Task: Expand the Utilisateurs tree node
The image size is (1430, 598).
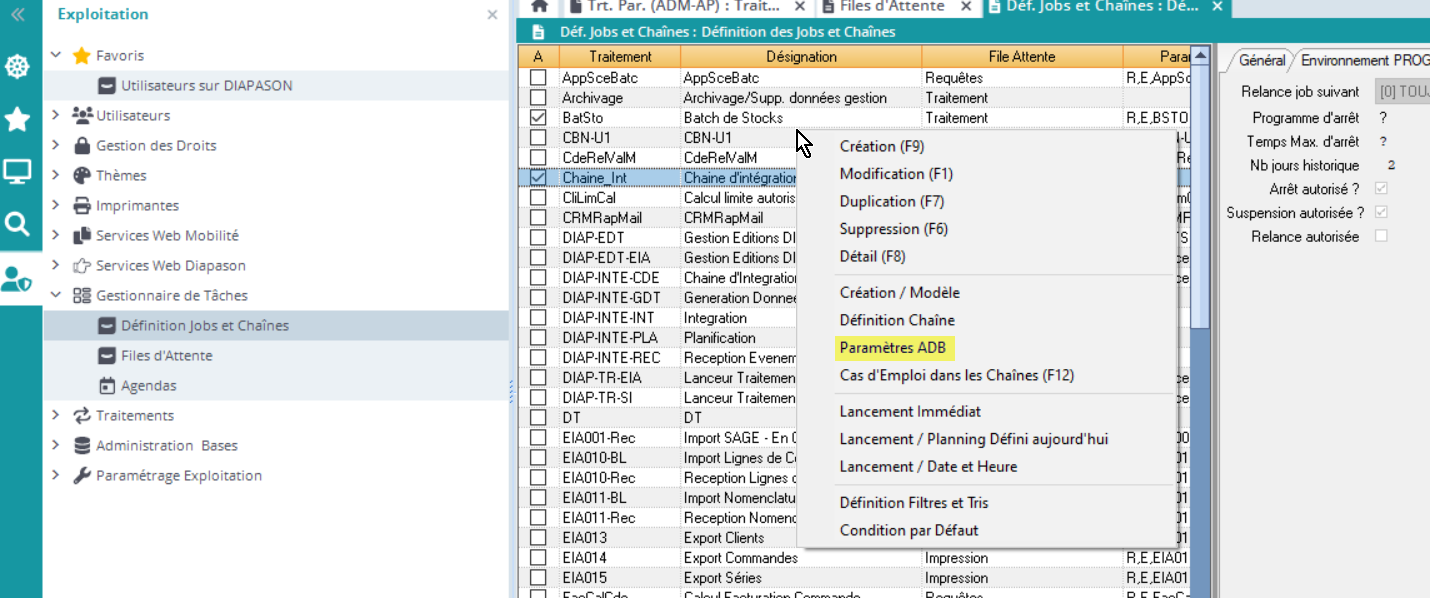Action: (x=56, y=116)
